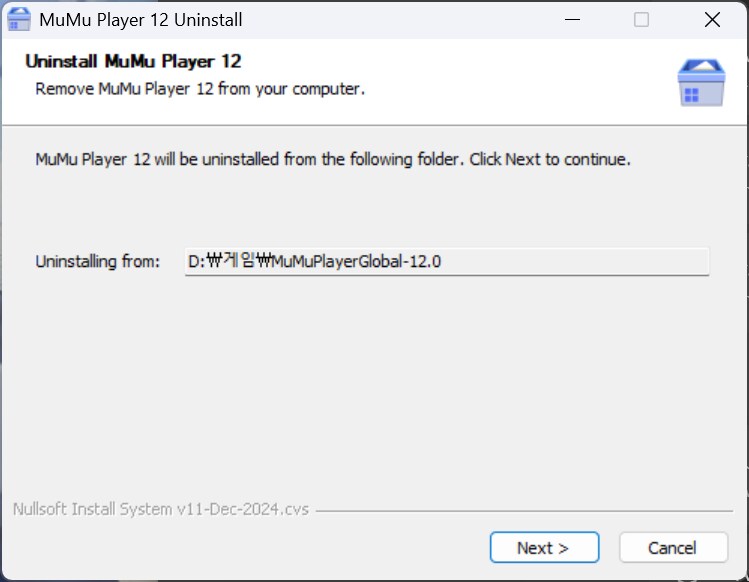This screenshot has width=749, height=582.
Task: Click inside the Uninstalling from path field
Action: (x=447, y=261)
